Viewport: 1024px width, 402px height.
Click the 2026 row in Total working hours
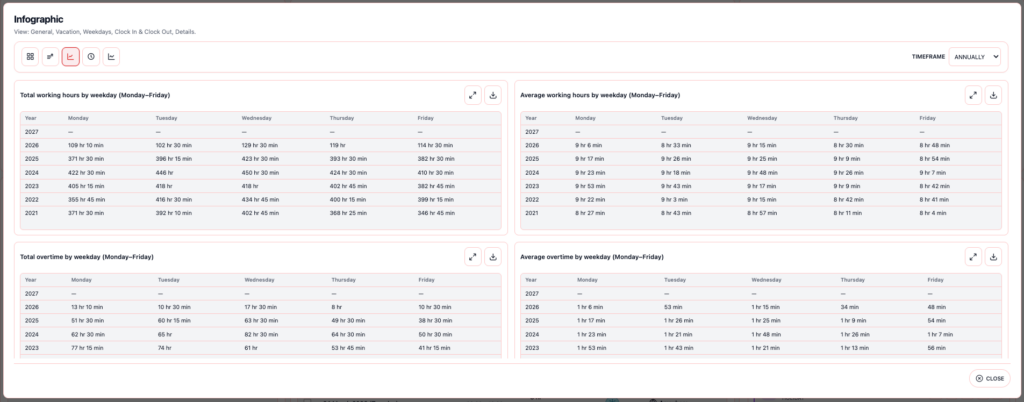[260, 145]
